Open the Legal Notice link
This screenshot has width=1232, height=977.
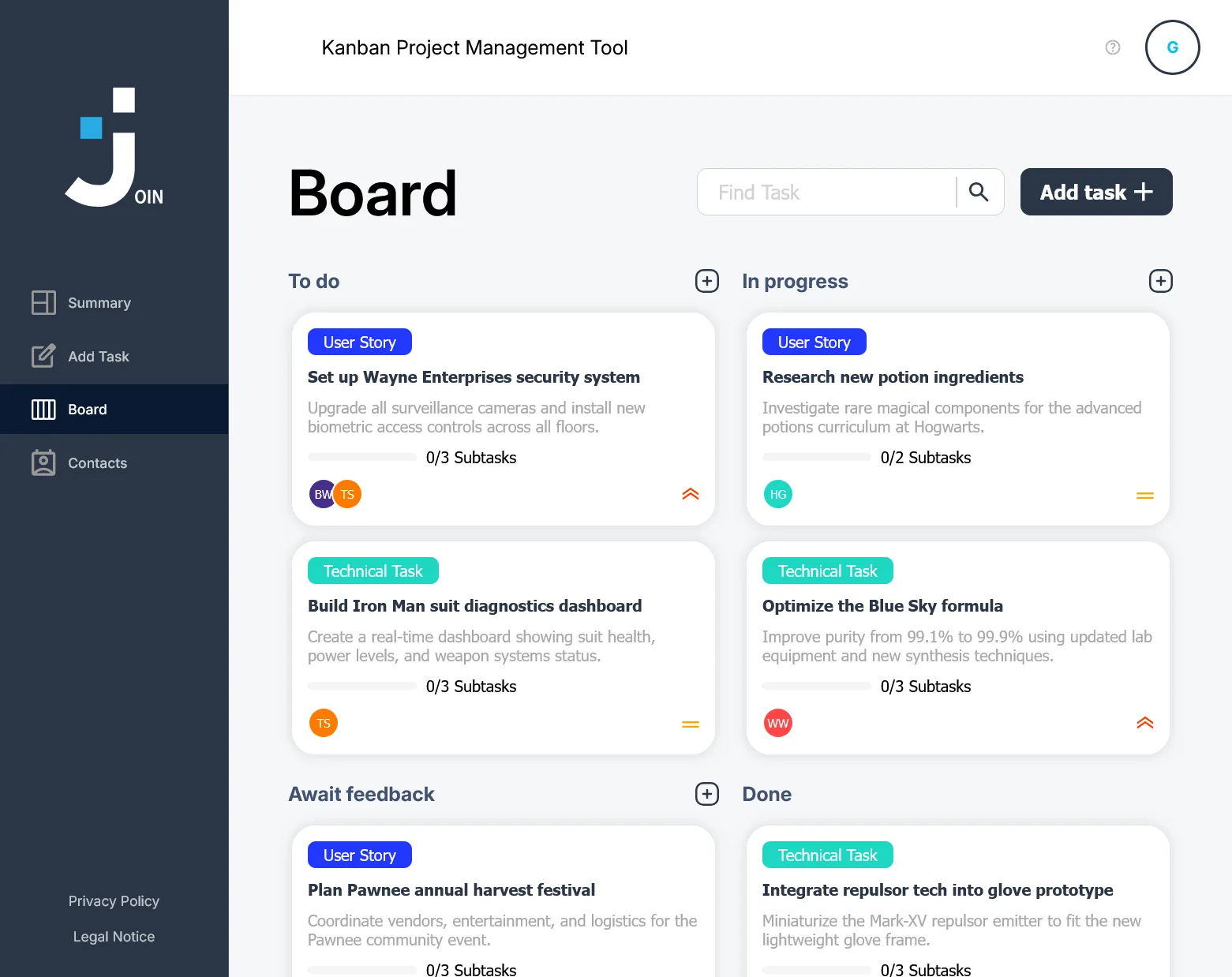click(x=114, y=937)
